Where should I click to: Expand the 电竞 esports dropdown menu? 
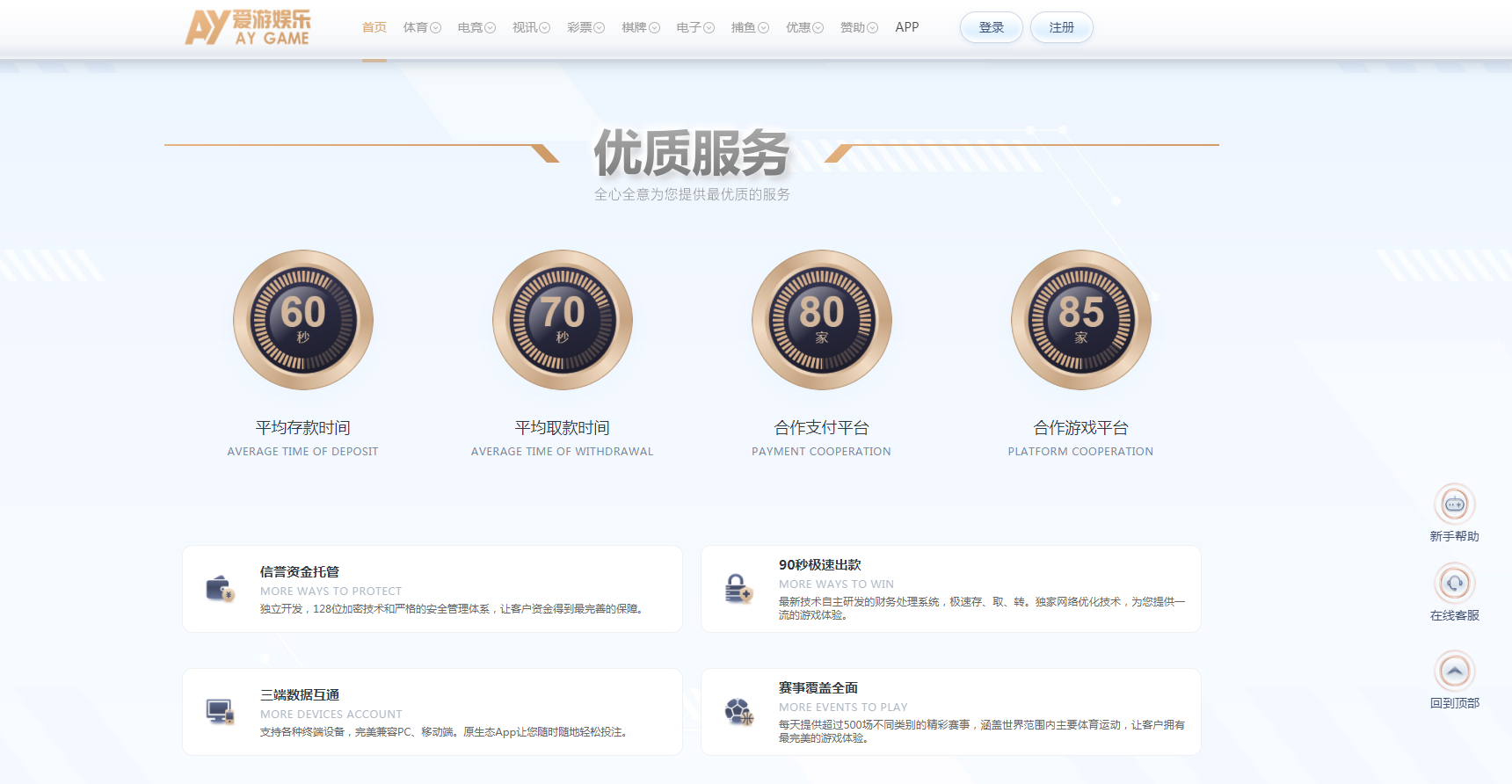click(476, 28)
